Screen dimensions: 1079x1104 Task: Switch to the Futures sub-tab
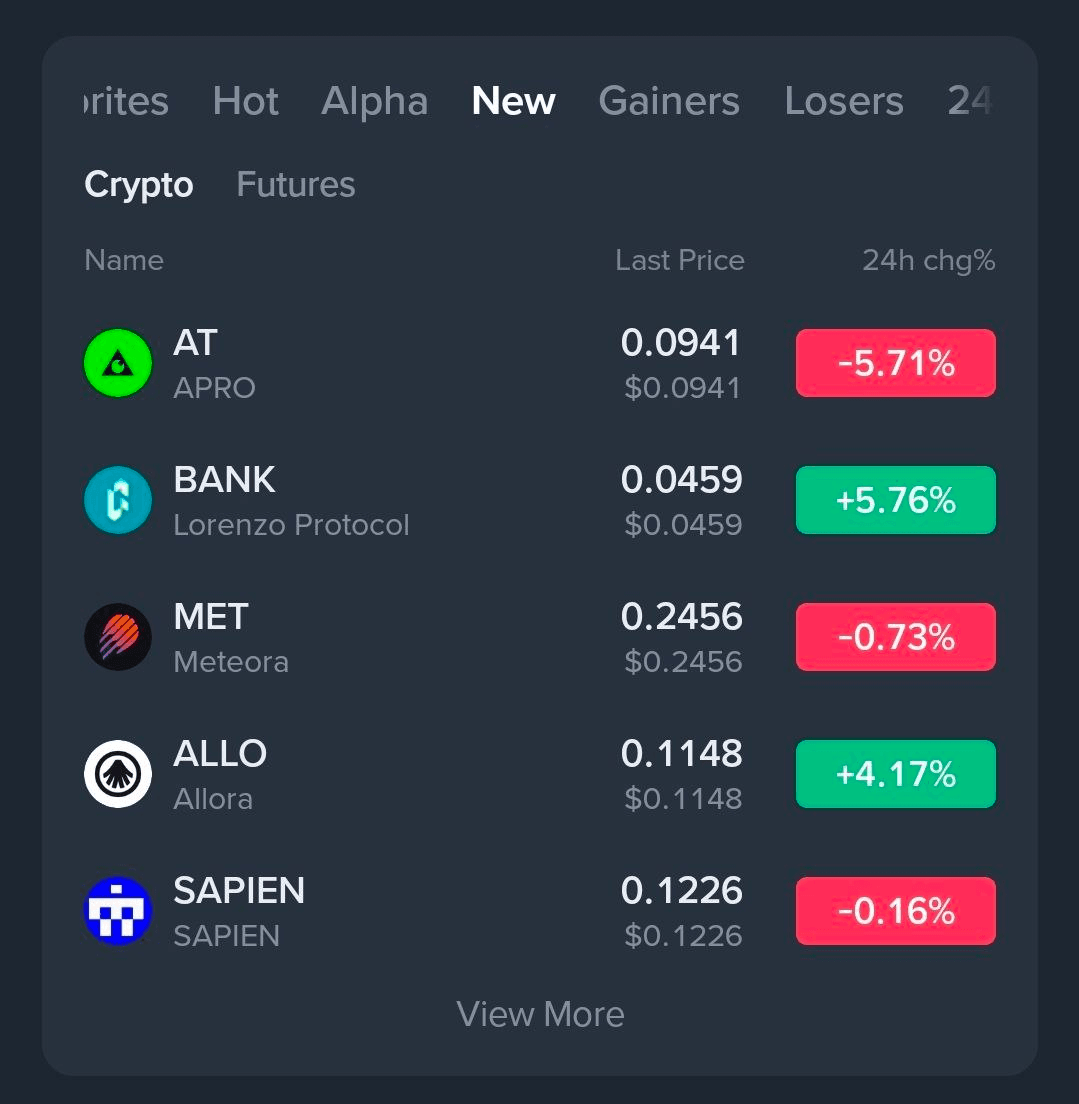296,185
